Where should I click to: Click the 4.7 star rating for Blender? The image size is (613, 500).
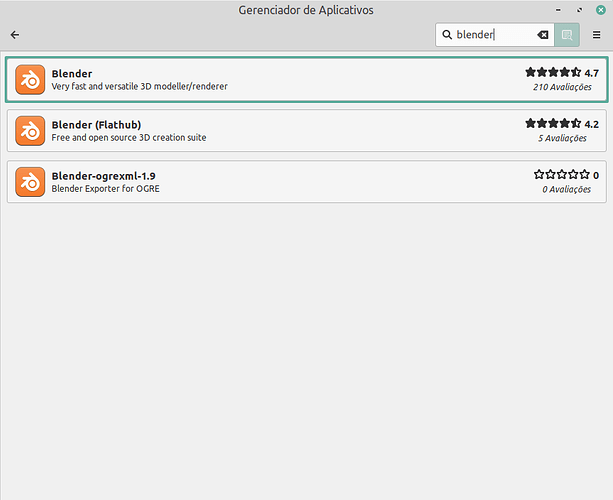(x=553, y=72)
